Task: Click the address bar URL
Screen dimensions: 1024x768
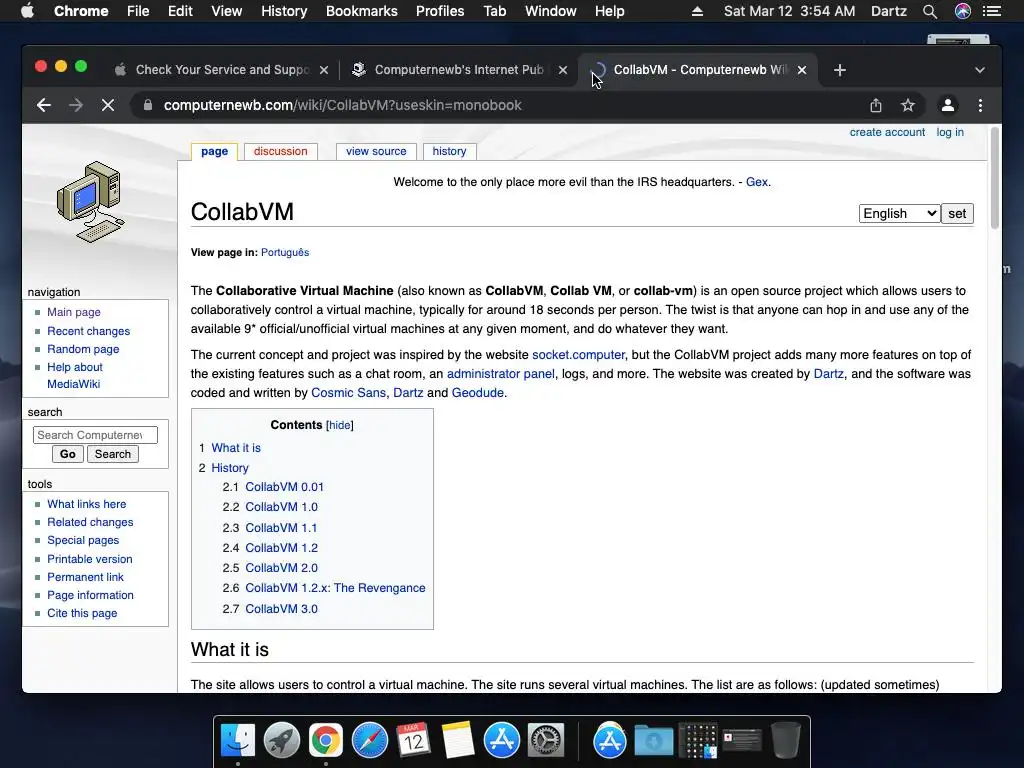Action: (x=342, y=105)
